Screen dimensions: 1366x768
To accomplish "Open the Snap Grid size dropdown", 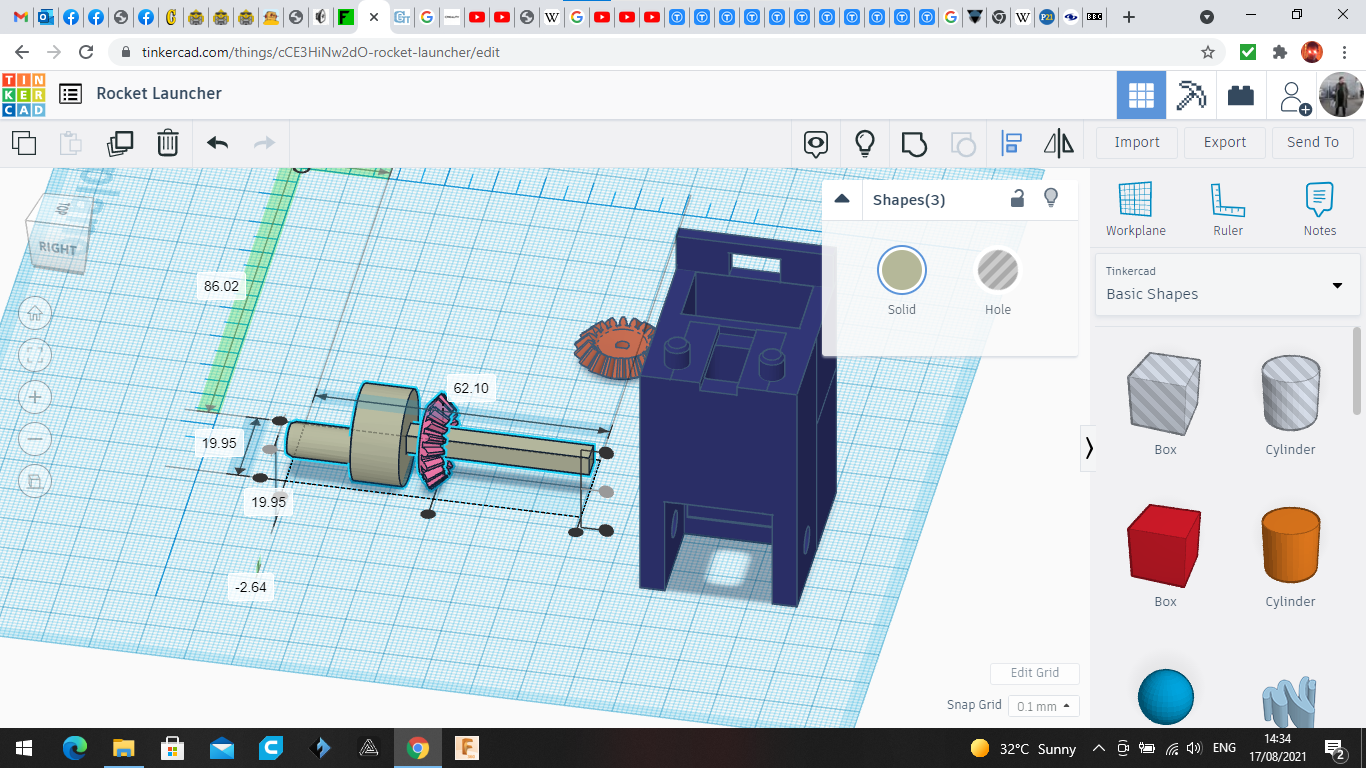I will tap(1043, 706).
